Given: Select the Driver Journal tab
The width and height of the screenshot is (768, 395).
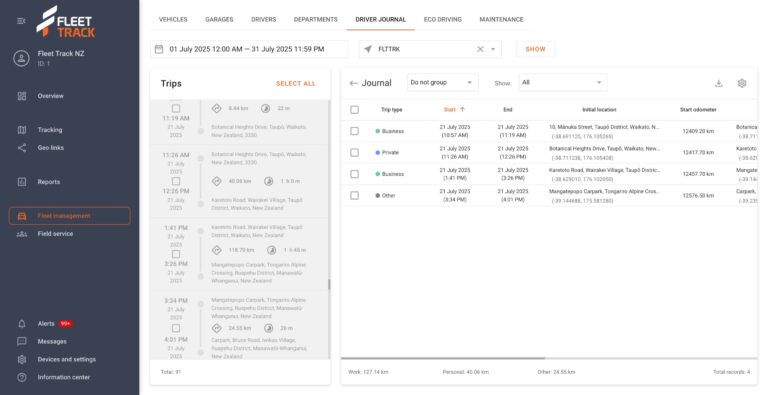Looking at the screenshot, I should tap(381, 20).
